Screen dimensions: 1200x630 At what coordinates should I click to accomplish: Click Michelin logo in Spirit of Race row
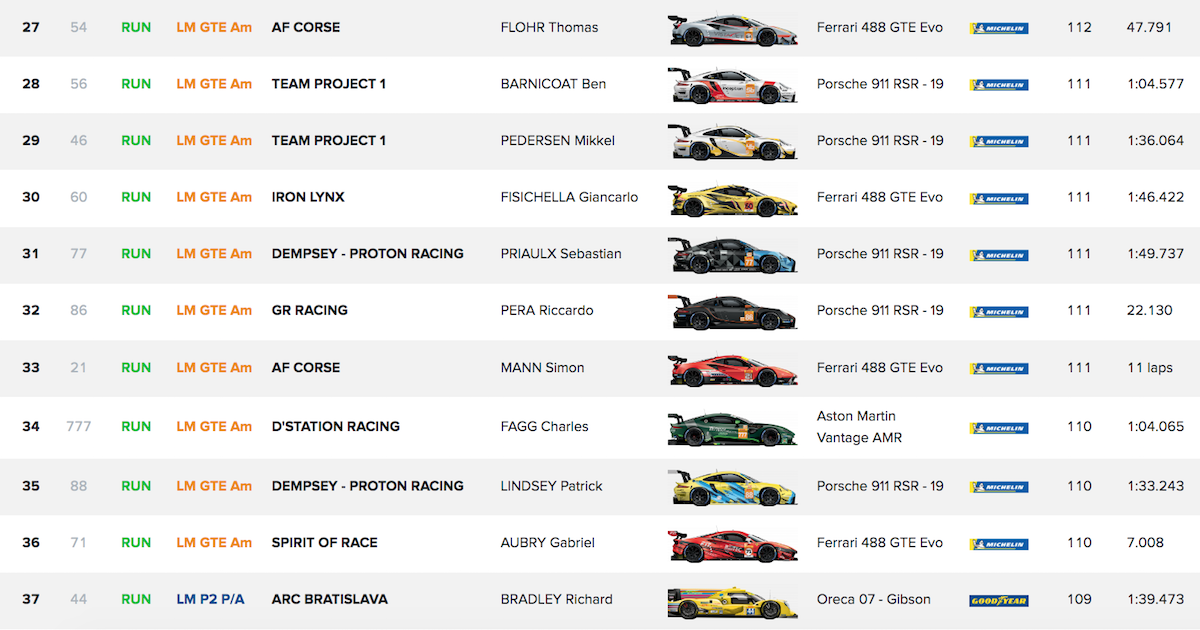(998, 544)
